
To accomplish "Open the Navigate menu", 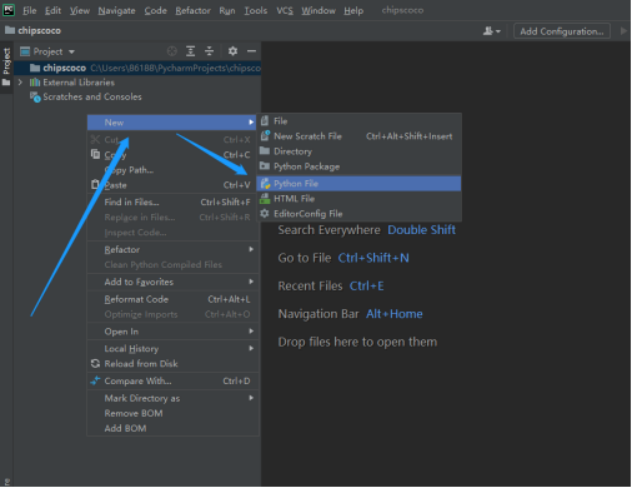I will point(117,10).
